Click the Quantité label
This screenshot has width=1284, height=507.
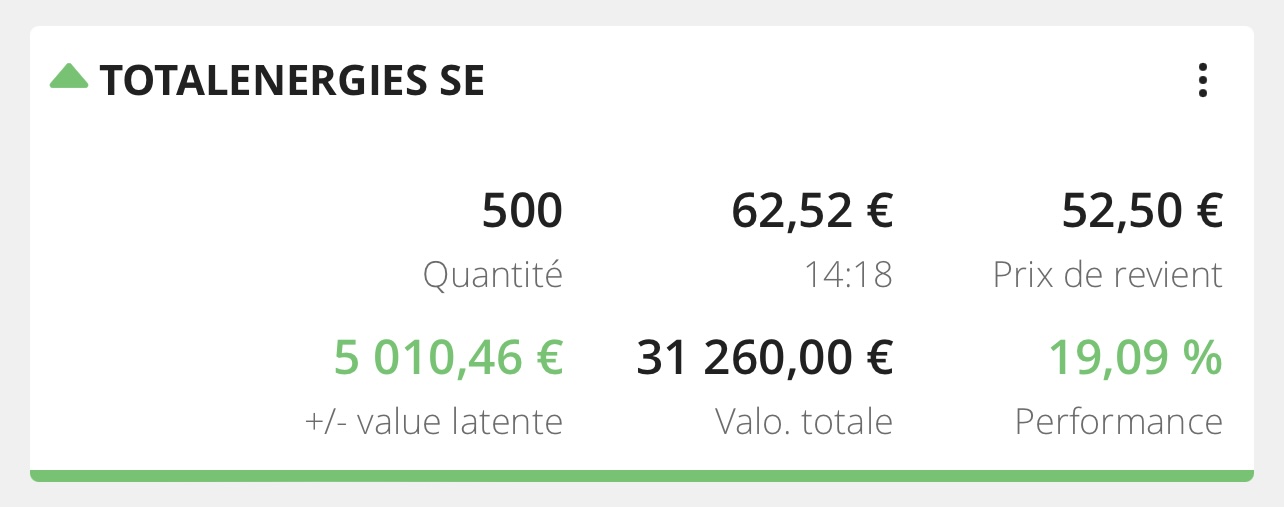pos(493,275)
